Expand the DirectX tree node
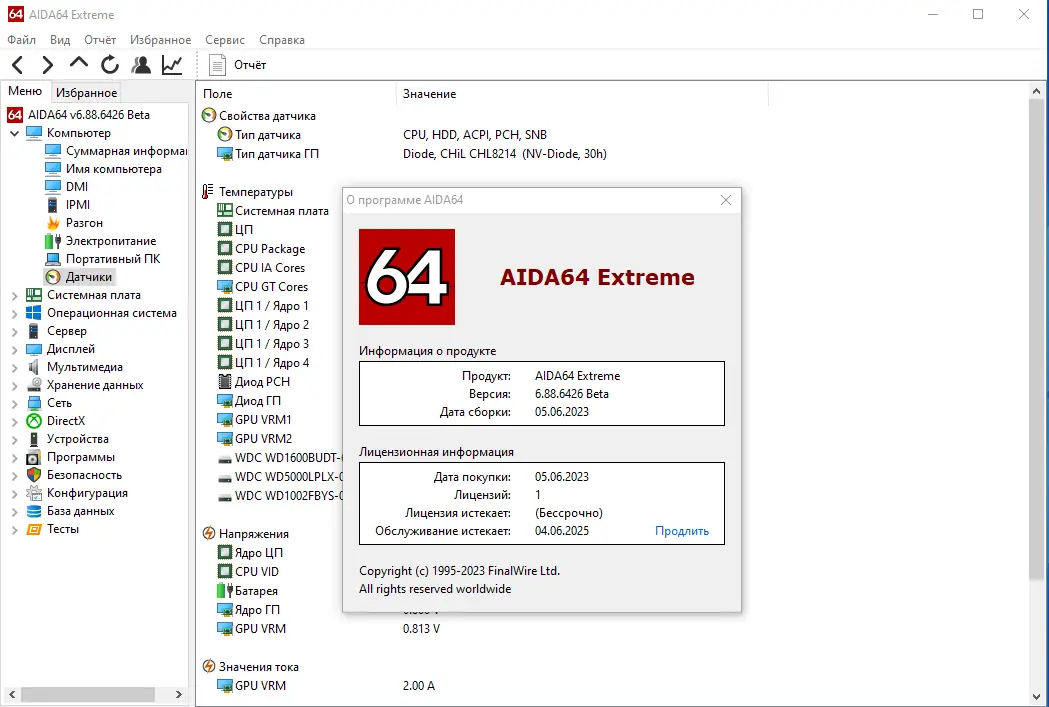Screen dimensions: 1049x707 (x=14, y=421)
